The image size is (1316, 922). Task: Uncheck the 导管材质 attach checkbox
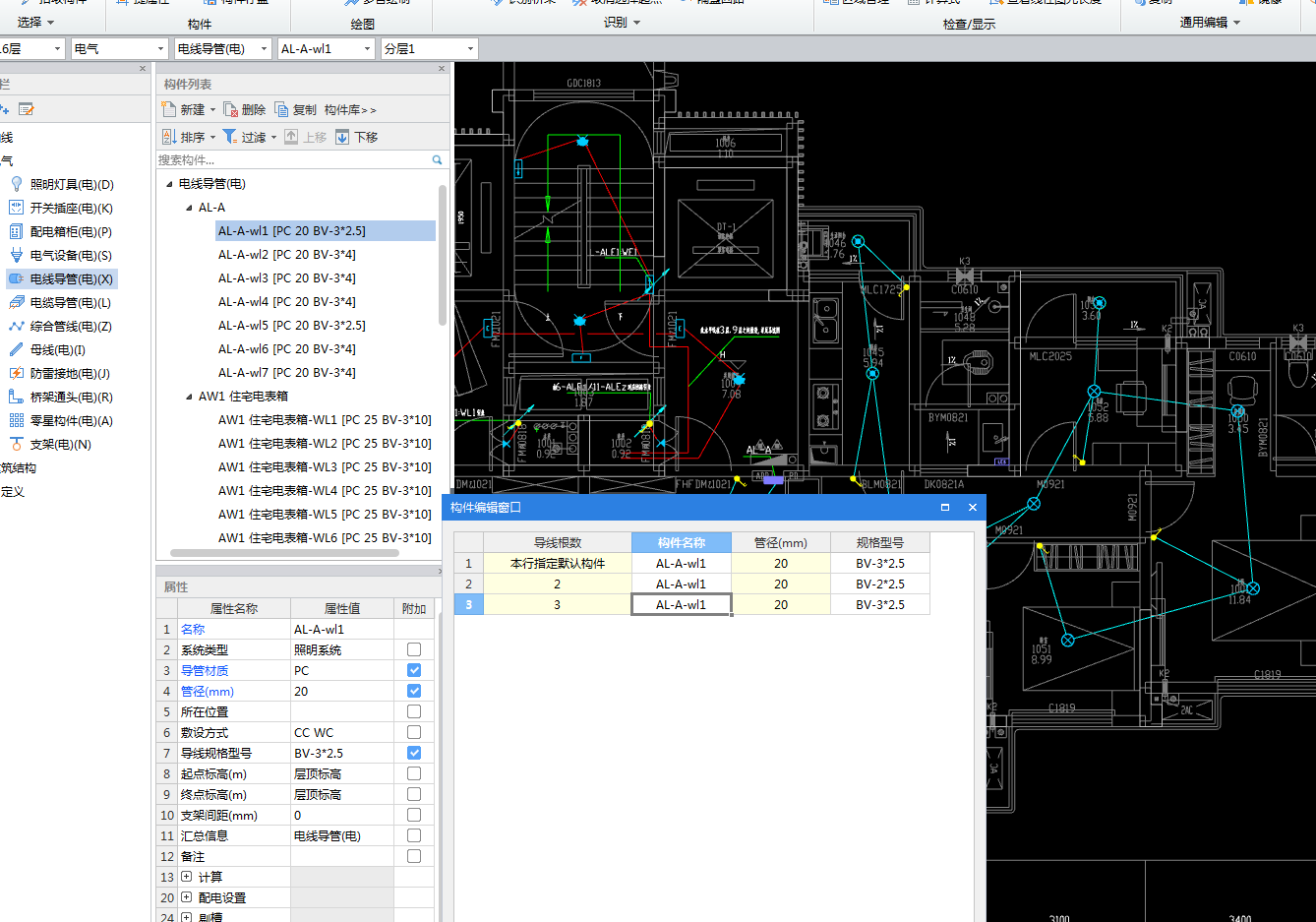point(414,670)
